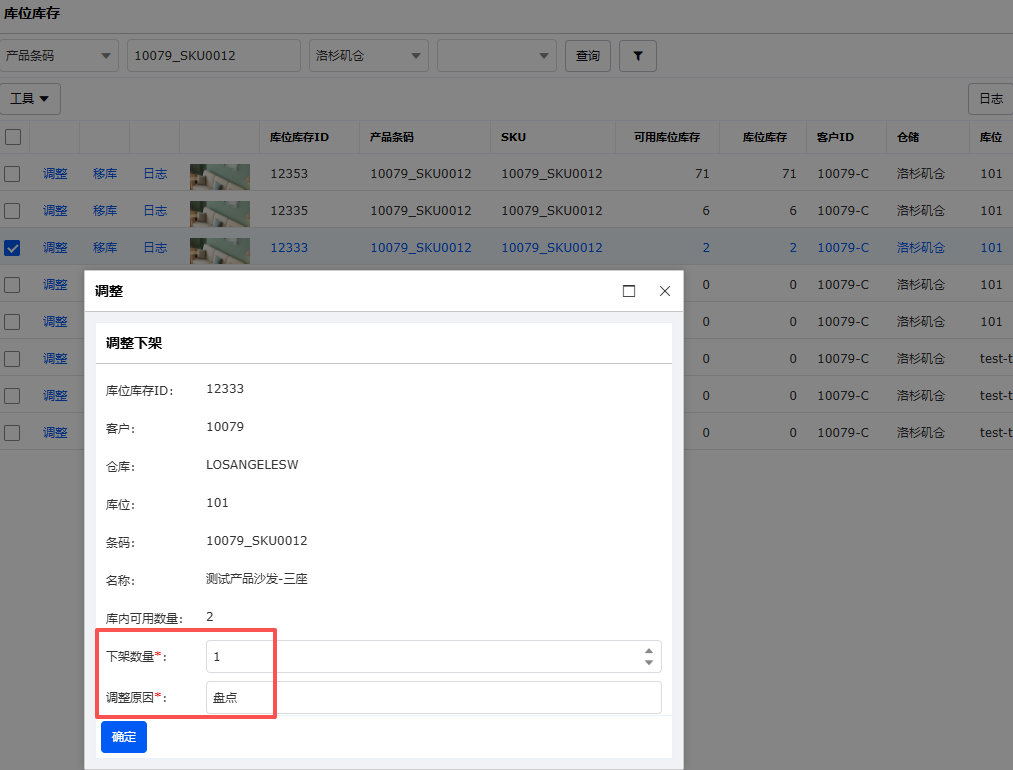This screenshot has width=1013, height=770.
Task: Click the barcode search field 10079_SKU0012
Action: point(213,56)
